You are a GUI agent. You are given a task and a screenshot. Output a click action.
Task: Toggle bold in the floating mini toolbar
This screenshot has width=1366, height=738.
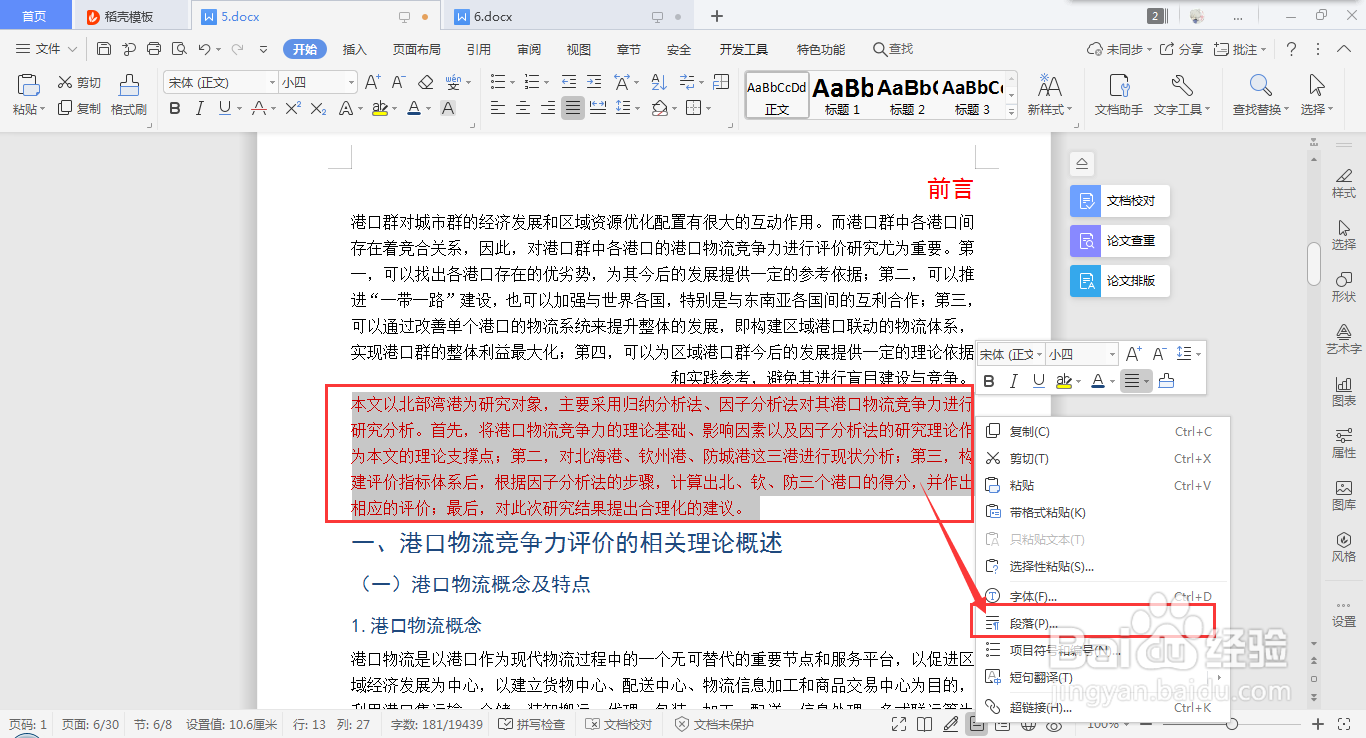tap(989, 381)
